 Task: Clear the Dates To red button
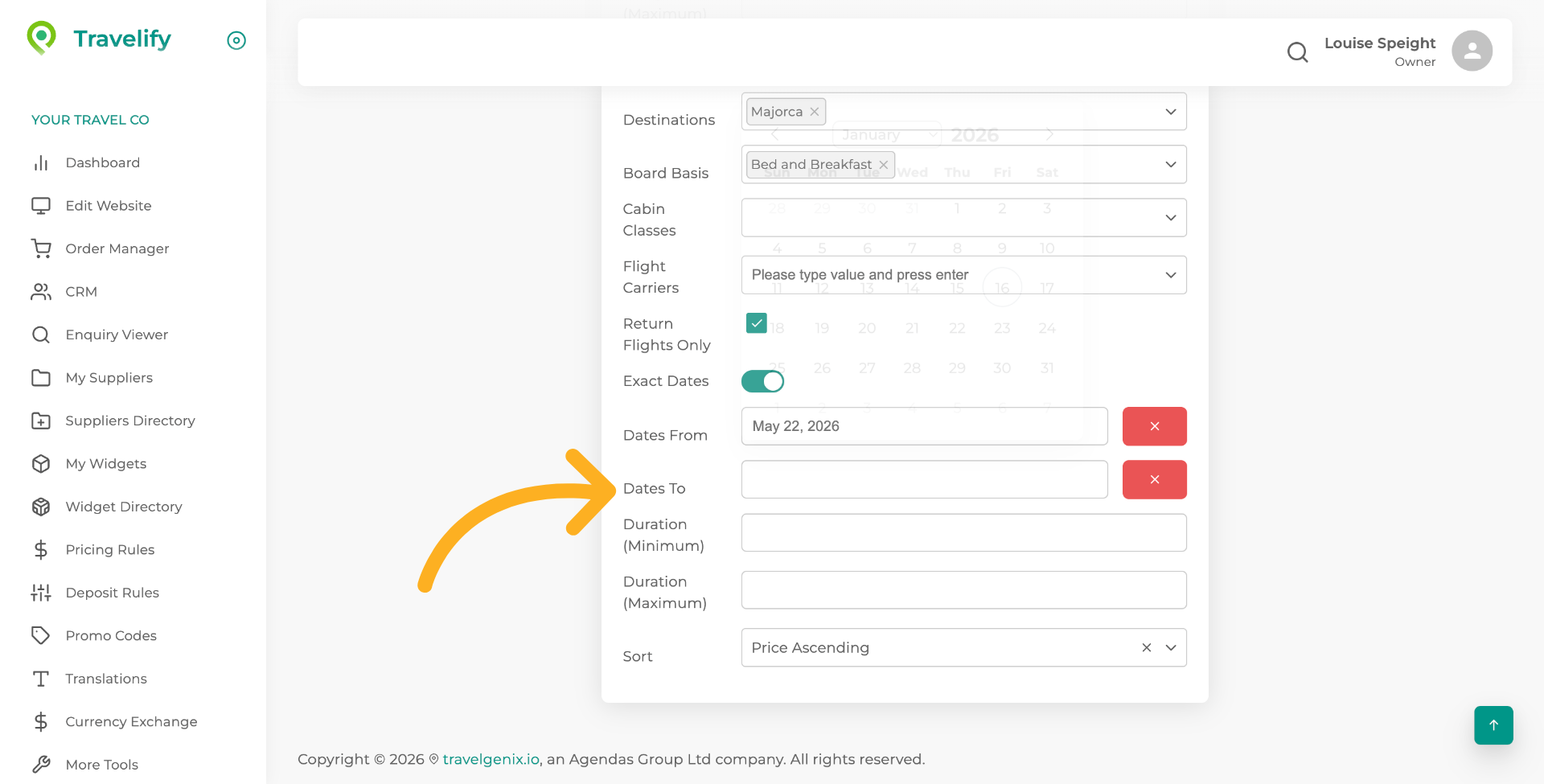[x=1154, y=479]
